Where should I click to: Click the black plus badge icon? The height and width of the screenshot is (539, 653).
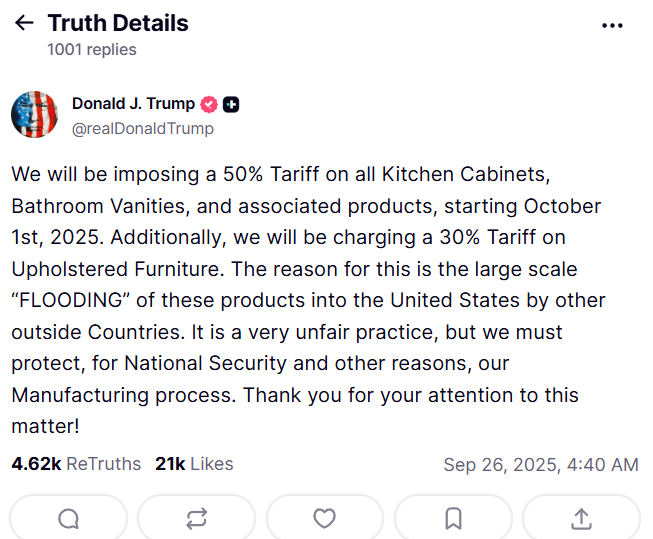[231, 104]
